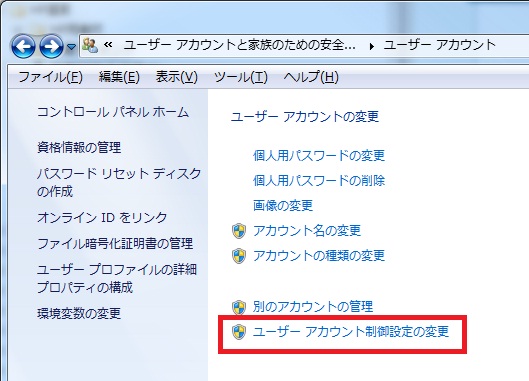Open the ファイル(F) menu
This screenshot has height=381, width=529.
[51, 77]
